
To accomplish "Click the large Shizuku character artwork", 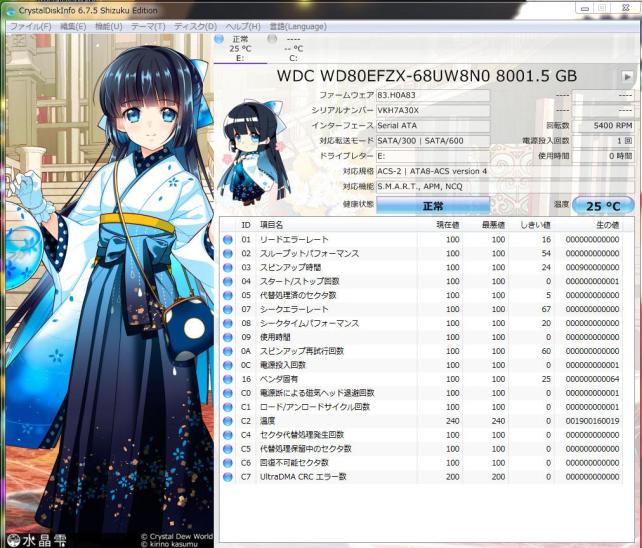I will click(x=110, y=291).
